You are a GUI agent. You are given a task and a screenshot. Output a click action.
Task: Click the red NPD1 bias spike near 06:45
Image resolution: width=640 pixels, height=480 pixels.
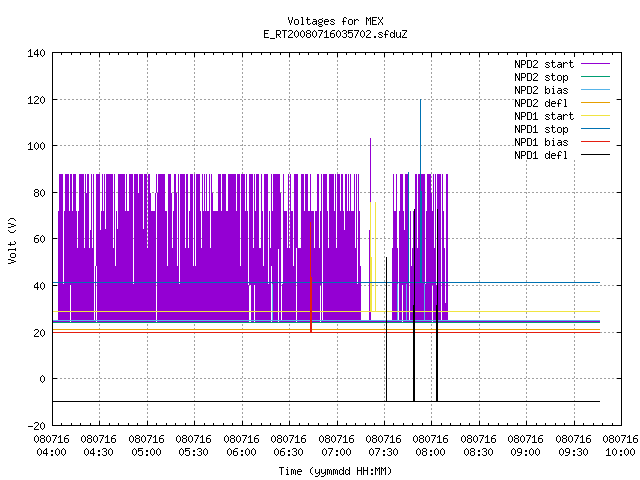tap(311, 278)
